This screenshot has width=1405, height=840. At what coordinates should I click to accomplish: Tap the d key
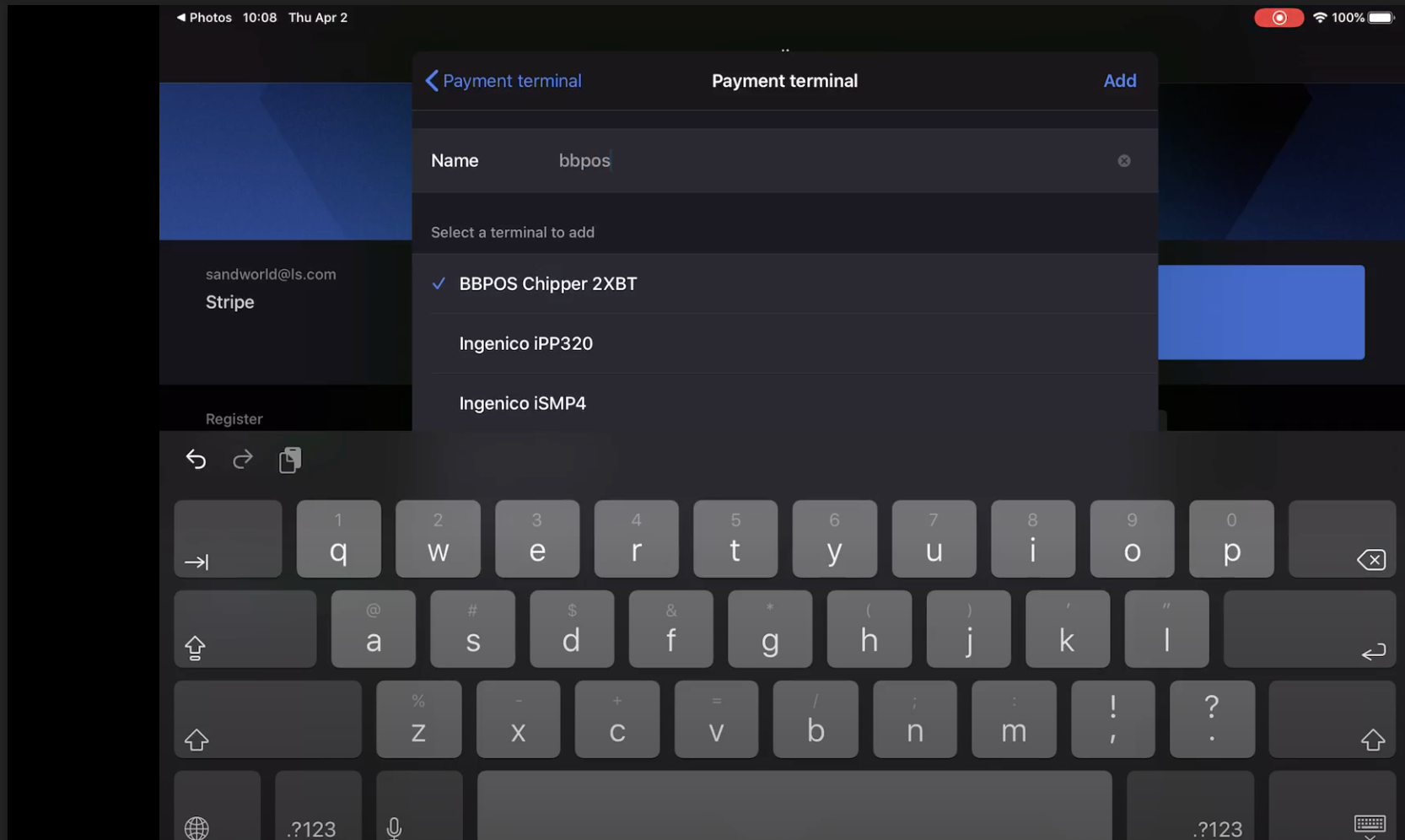pos(572,629)
